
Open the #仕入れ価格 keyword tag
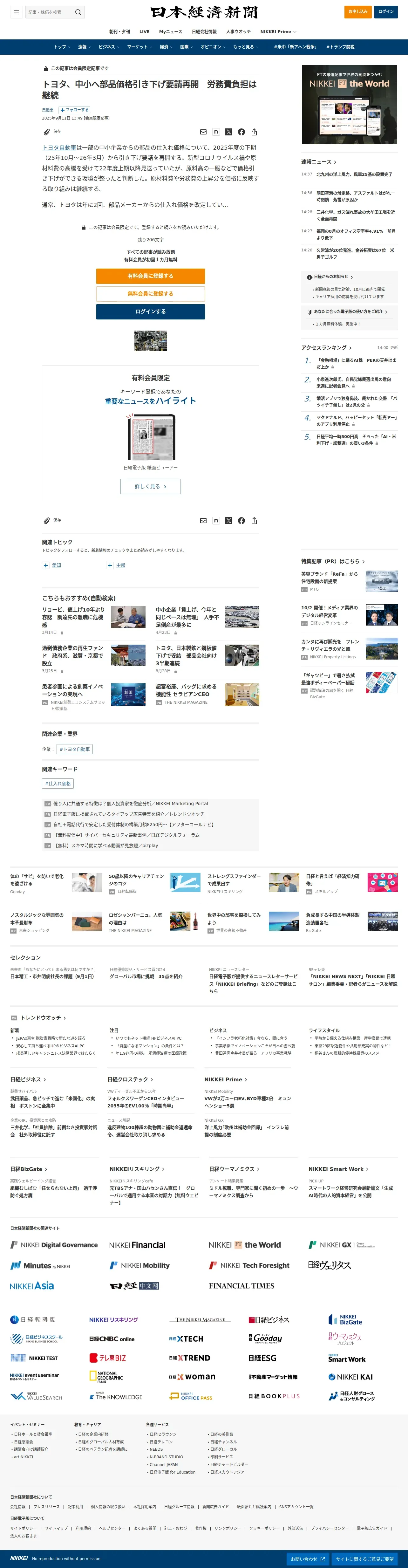point(58,784)
